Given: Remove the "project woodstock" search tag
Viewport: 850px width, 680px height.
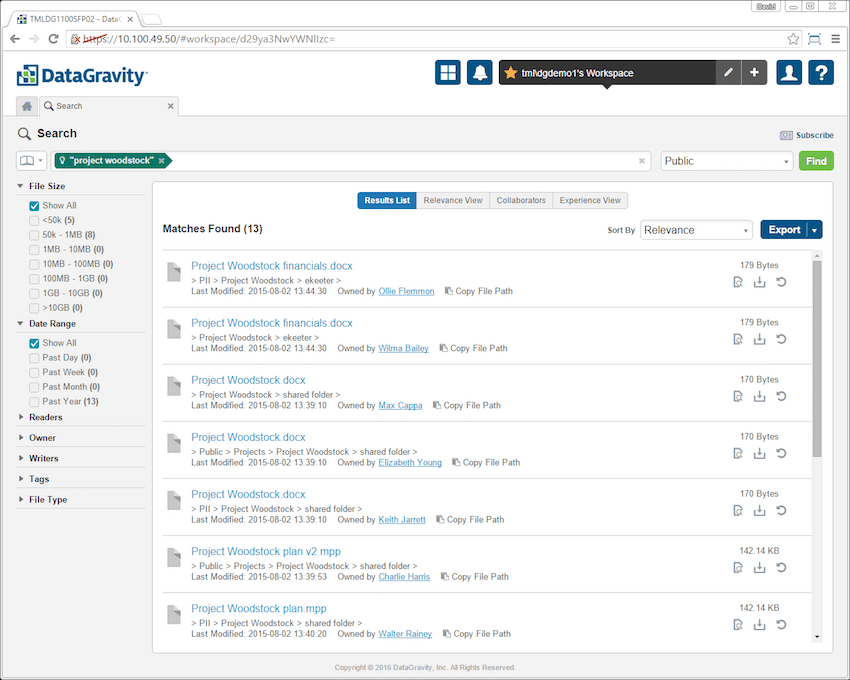Looking at the screenshot, I should (x=162, y=161).
